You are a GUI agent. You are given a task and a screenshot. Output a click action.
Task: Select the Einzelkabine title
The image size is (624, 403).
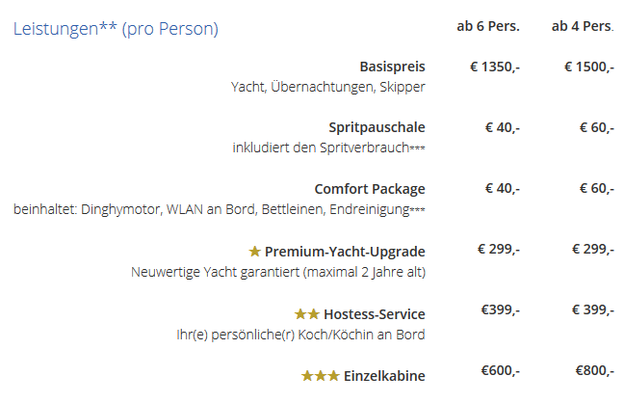point(384,376)
